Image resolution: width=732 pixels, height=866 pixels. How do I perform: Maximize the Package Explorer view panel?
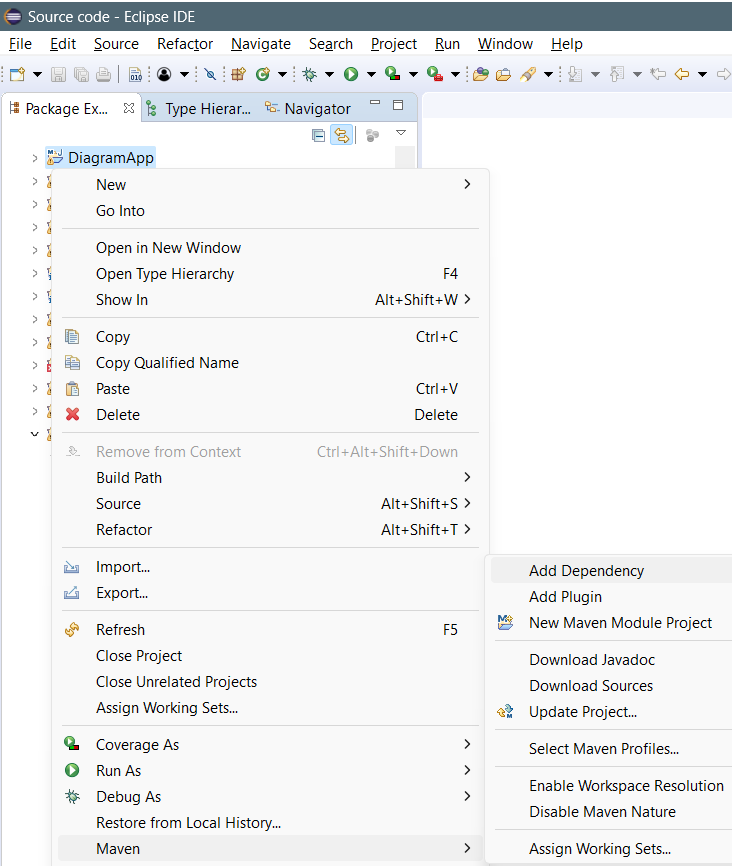coord(398,105)
